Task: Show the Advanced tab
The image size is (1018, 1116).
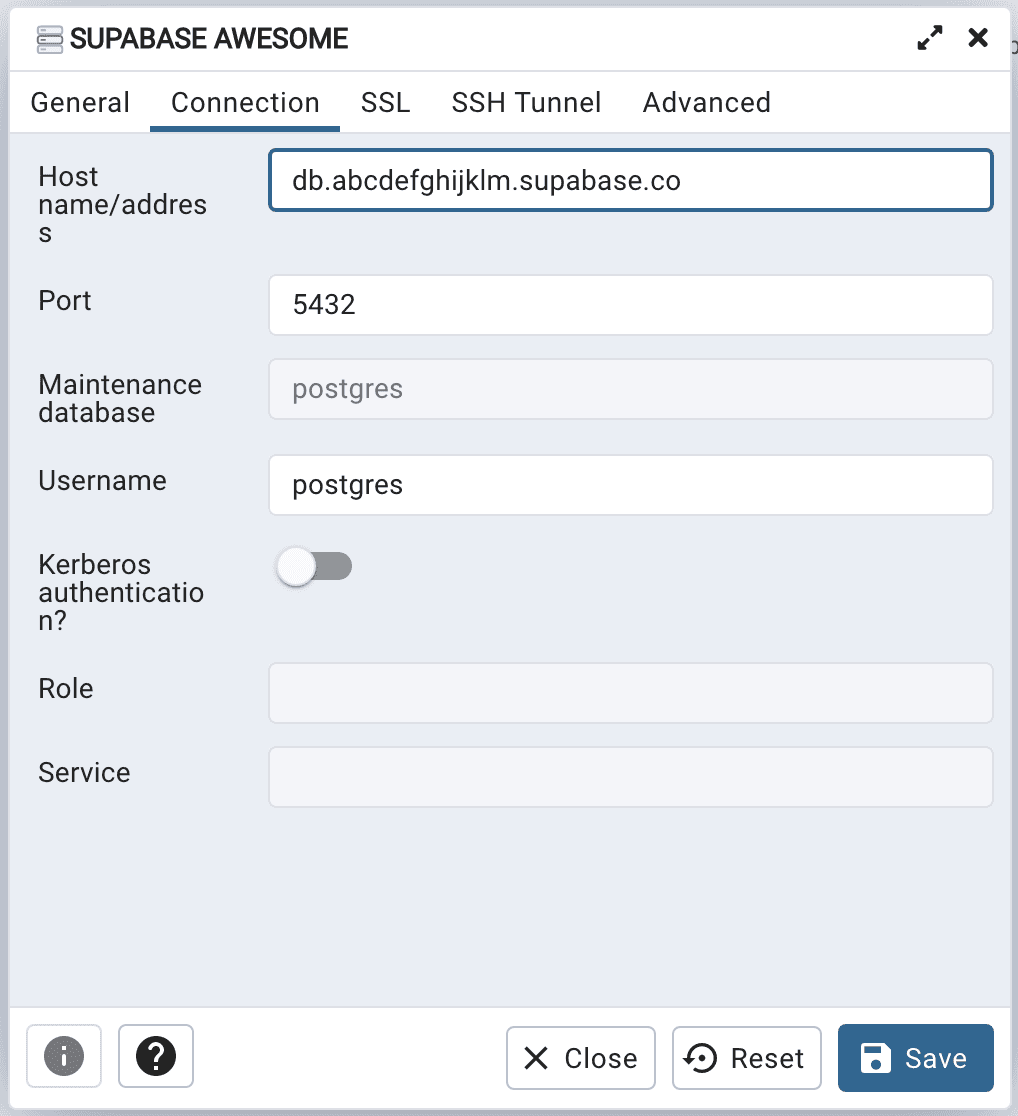Action: pyautogui.click(x=706, y=102)
